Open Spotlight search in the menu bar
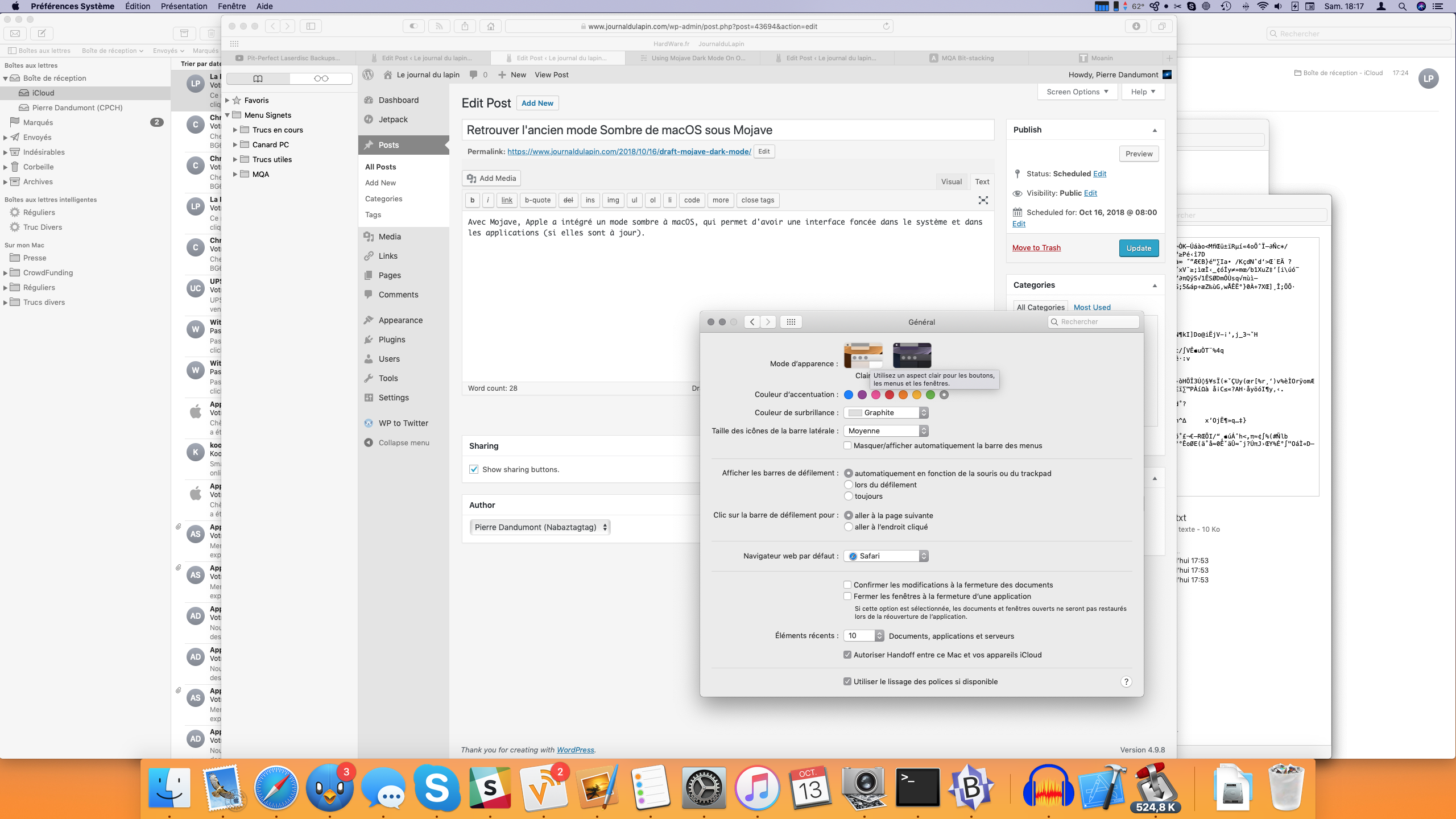Viewport: 1456px width, 819px height. pos(1402,6)
